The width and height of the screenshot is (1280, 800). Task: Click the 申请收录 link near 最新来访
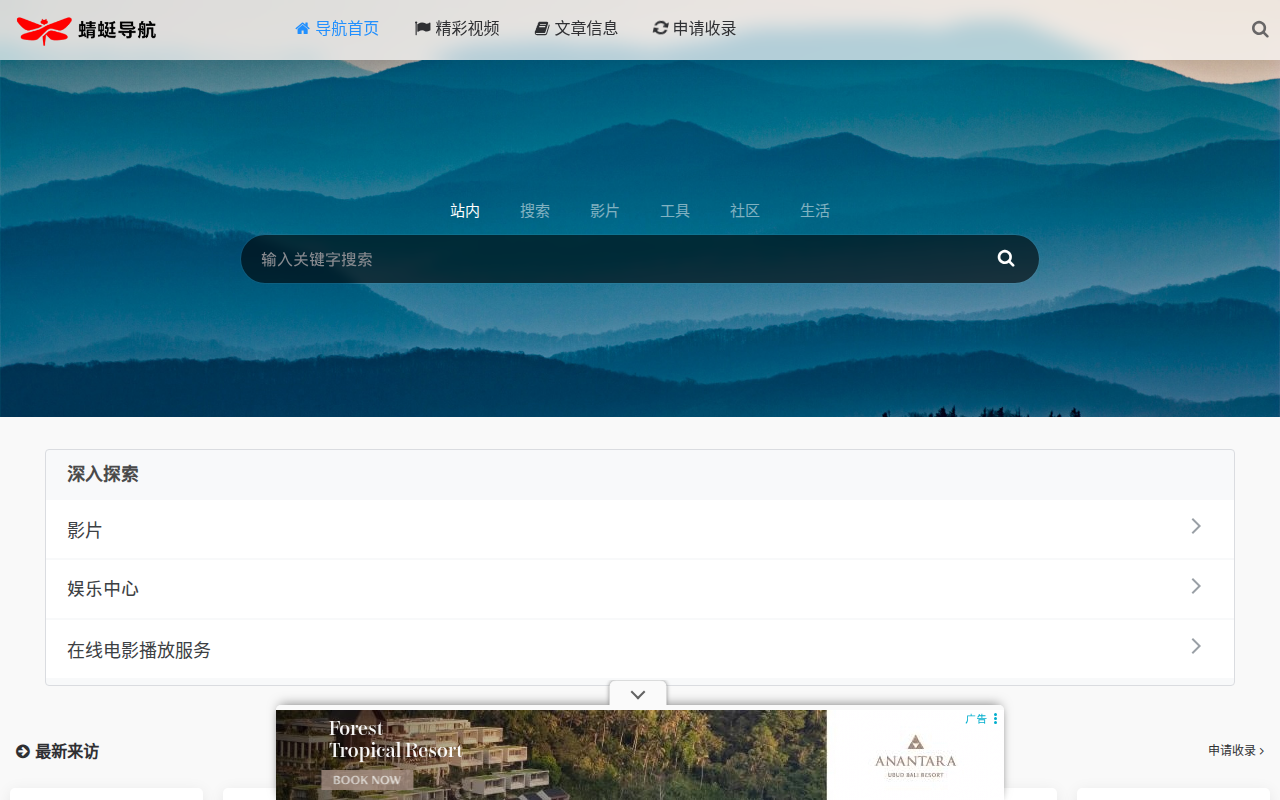point(1236,751)
